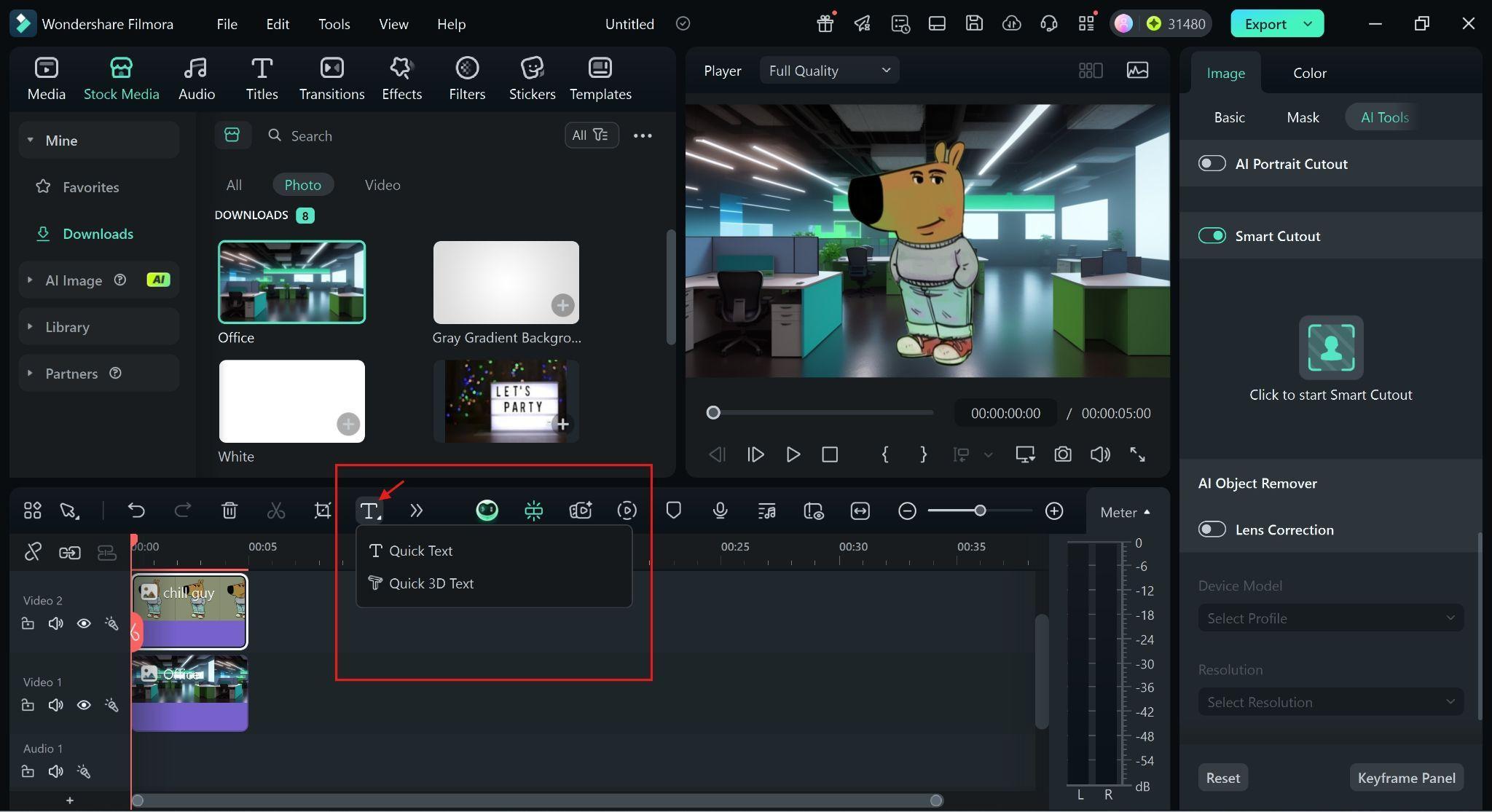Click the Split scissors icon in timeline toolbar
Image resolution: width=1492 pixels, height=812 pixels.
pyautogui.click(x=276, y=511)
